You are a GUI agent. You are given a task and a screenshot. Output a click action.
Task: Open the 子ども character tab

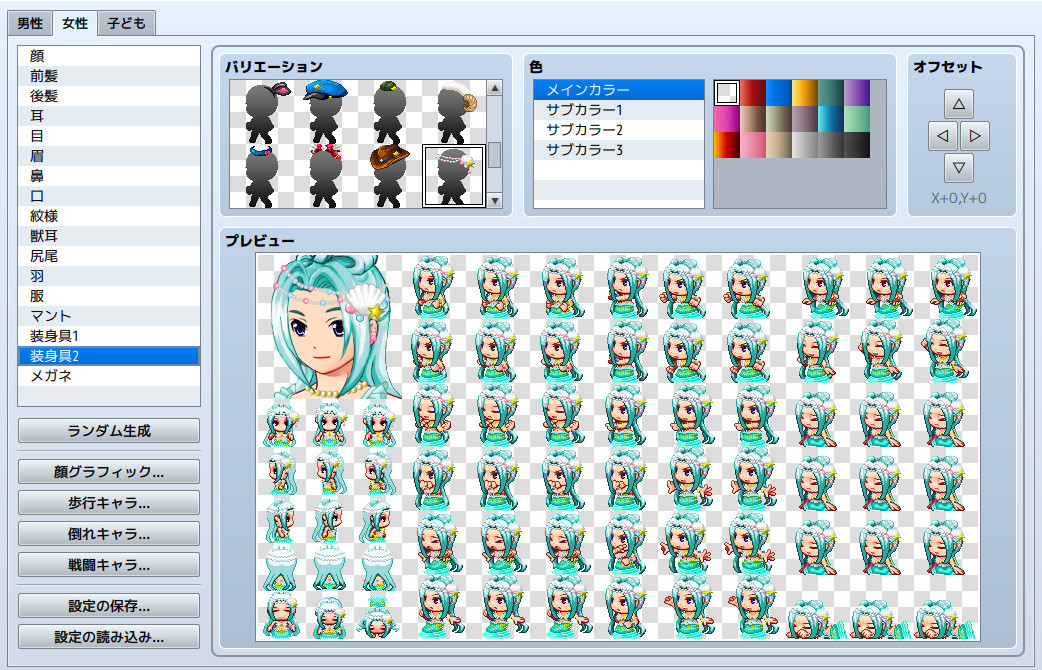[x=125, y=22]
